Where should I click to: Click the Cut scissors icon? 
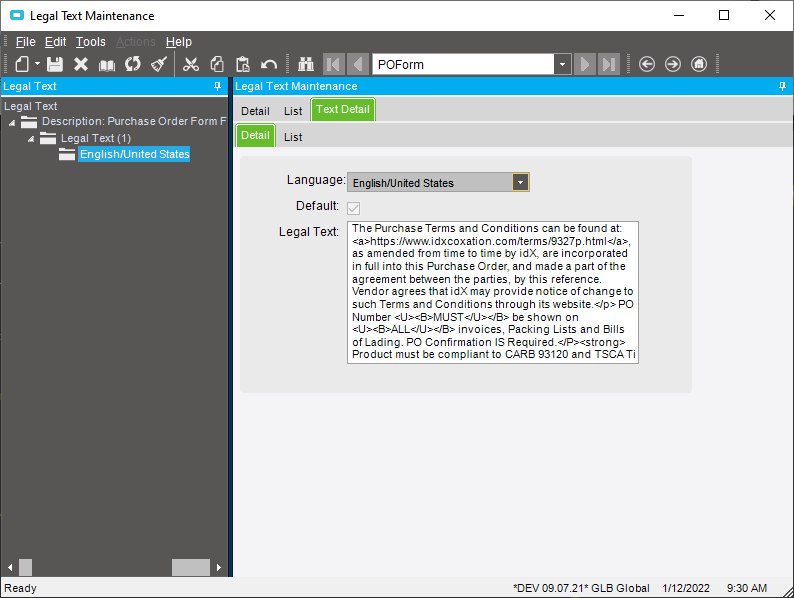tap(191, 64)
